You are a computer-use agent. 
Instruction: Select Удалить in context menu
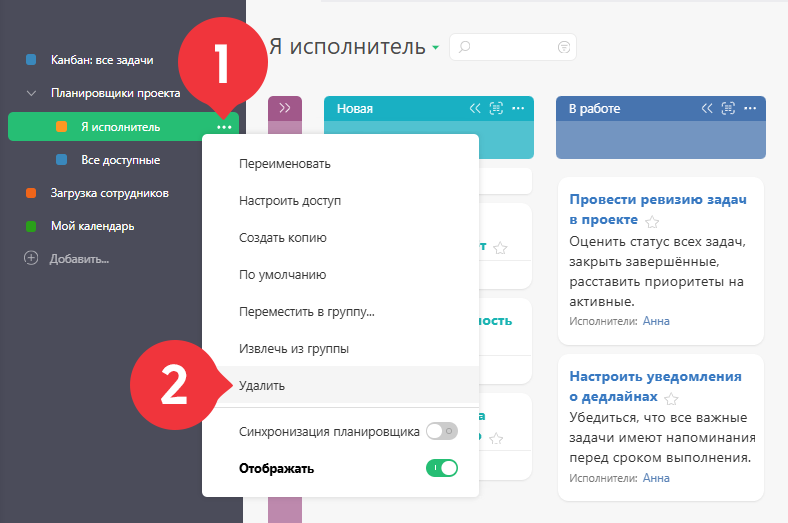(262, 386)
